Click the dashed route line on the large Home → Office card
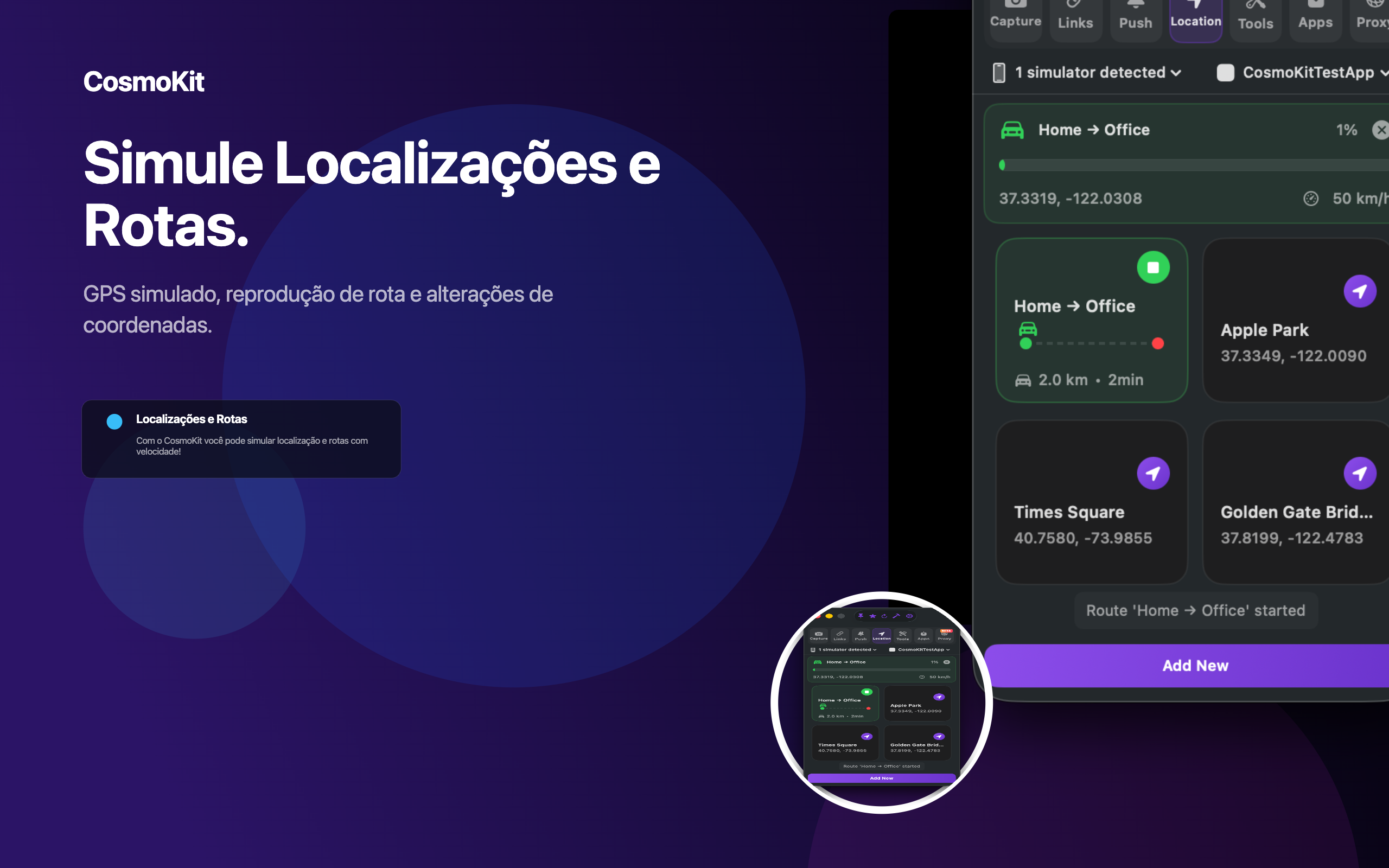Viewport: 1389px width, 868px height. point(1092,343)
